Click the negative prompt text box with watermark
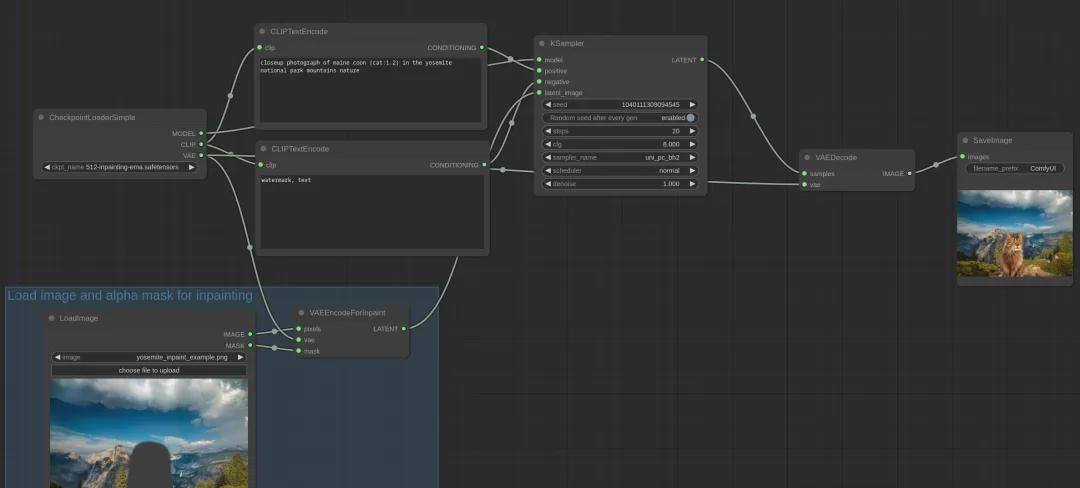This screenshot has width=1080, height=488. tap(372, 212)
